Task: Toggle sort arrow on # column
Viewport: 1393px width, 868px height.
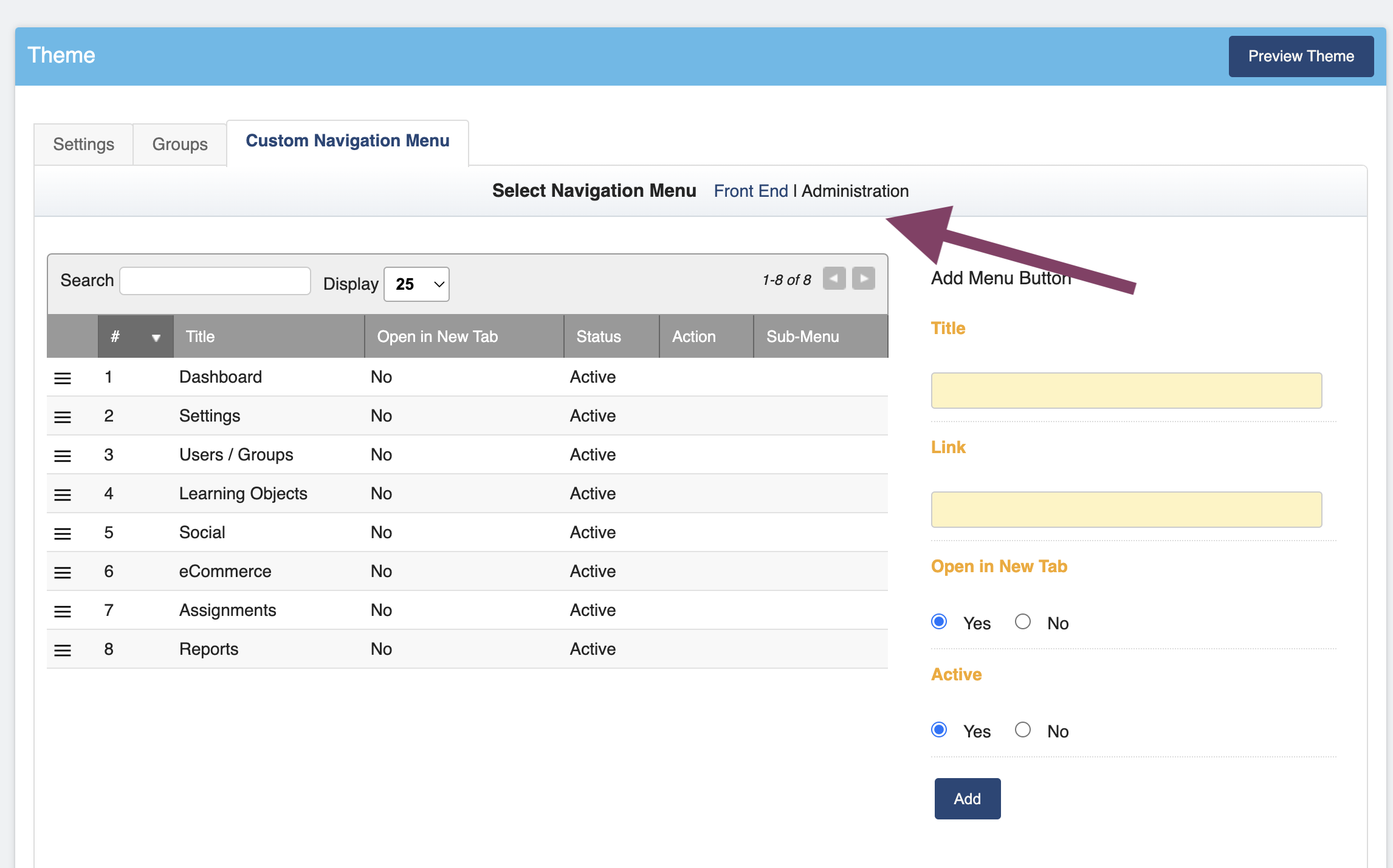Action: point(156,338)
